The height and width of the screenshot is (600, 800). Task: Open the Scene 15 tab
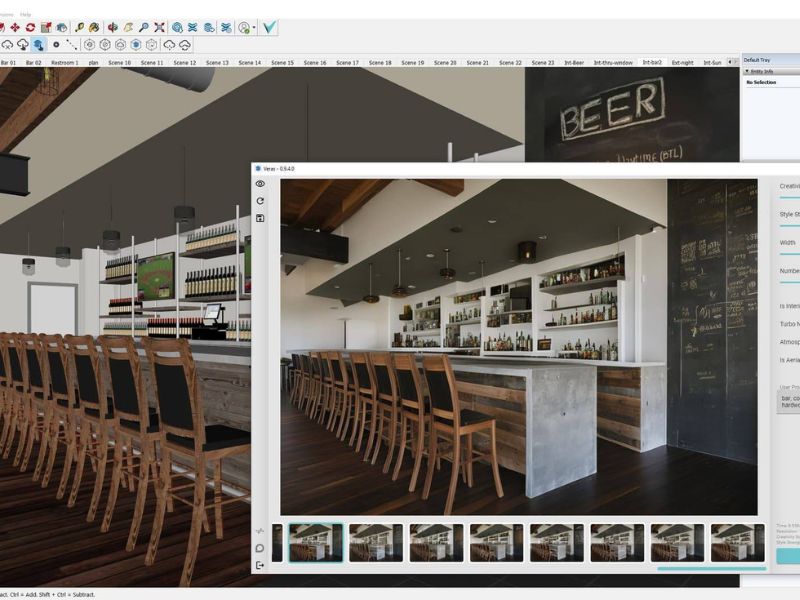[x=282, y=63]
